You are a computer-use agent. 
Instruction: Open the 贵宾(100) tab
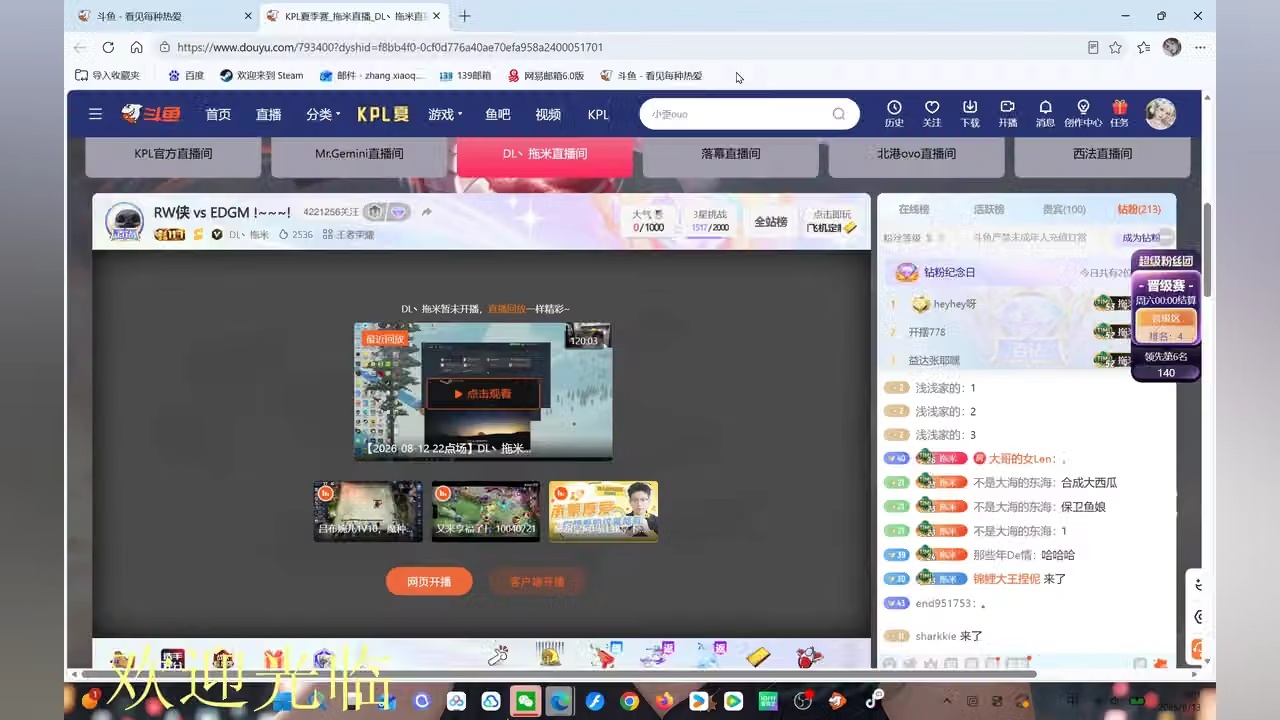point(1064,209)
